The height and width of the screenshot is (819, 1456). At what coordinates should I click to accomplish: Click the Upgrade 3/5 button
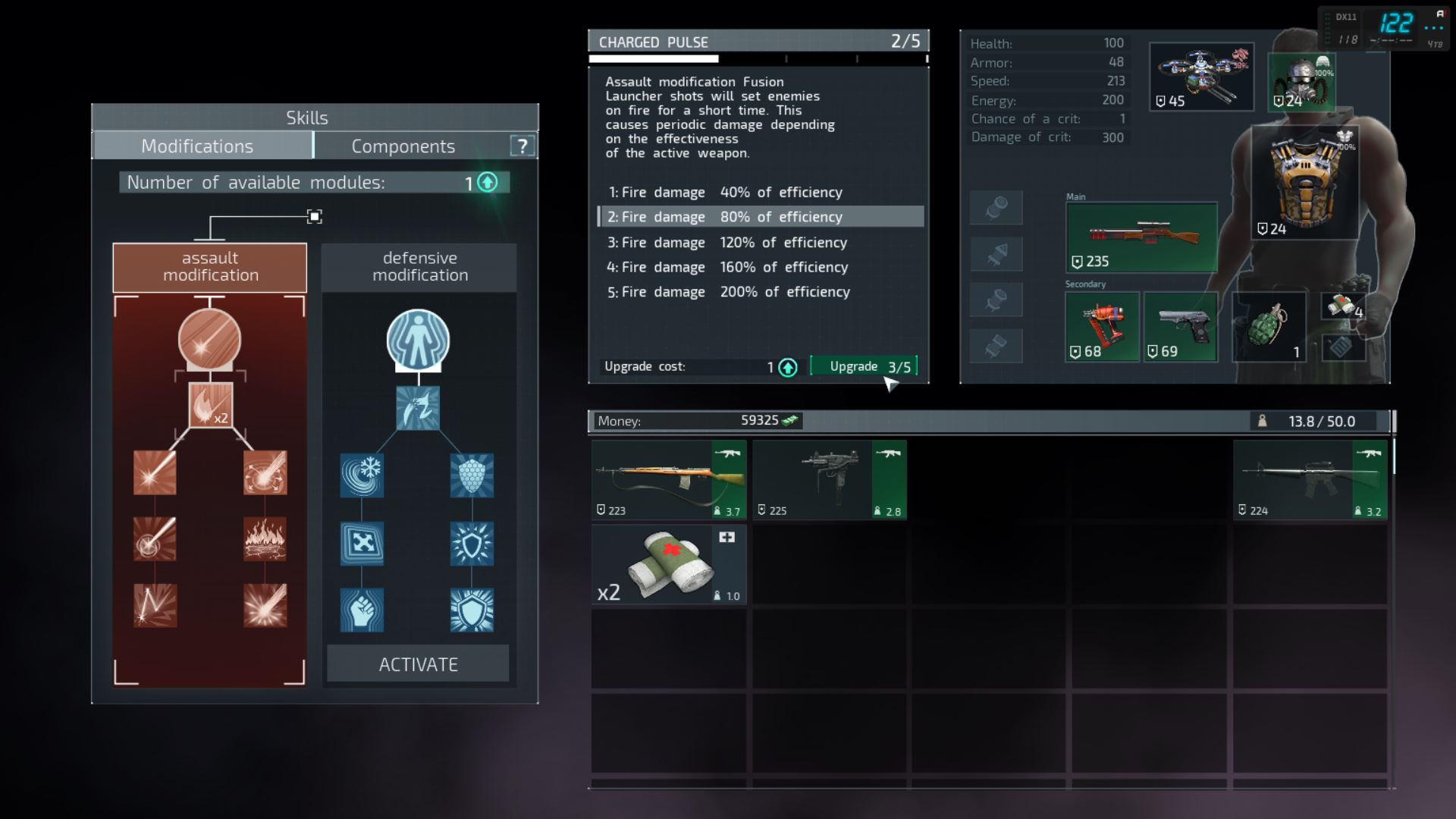(864, 366)
